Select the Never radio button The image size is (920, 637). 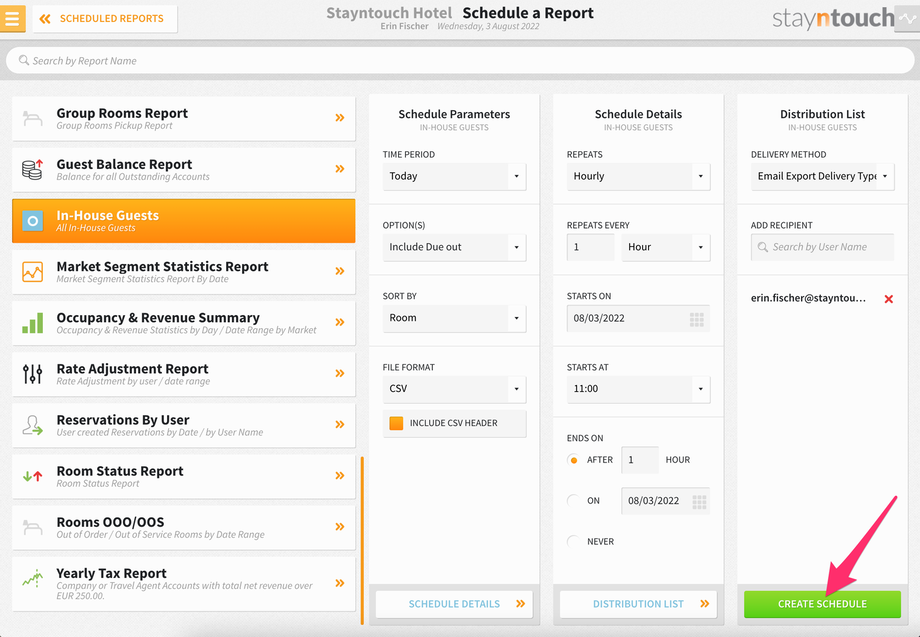(x=573, y=541)
